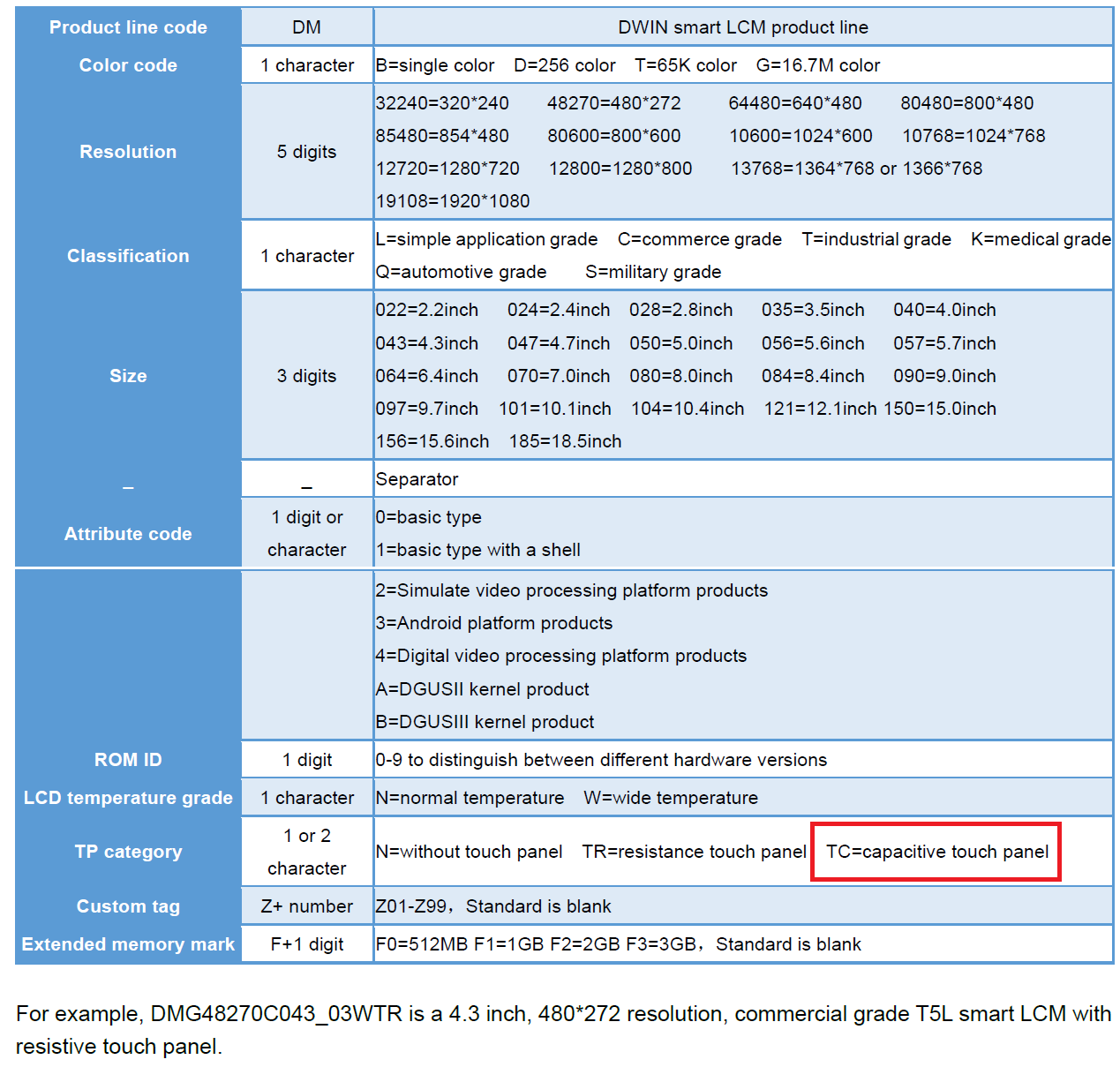Select '32240=320*240' resolution entry
The image size is (1120, 1067).
click(442, 103)
